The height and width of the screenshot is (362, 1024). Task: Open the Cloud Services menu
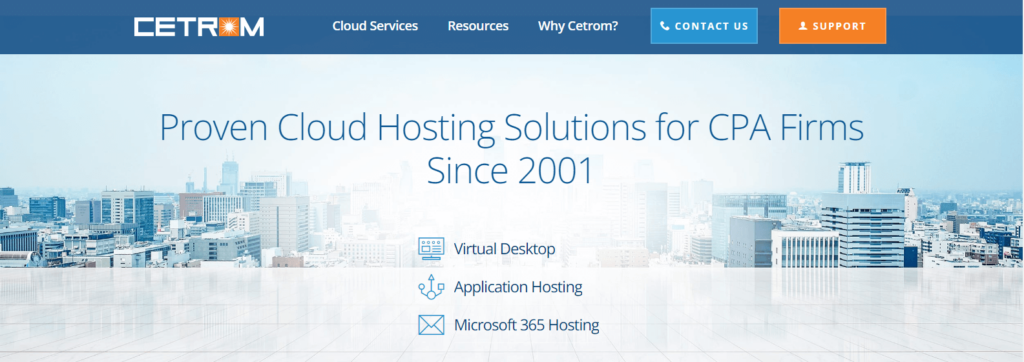click(375, 26)
